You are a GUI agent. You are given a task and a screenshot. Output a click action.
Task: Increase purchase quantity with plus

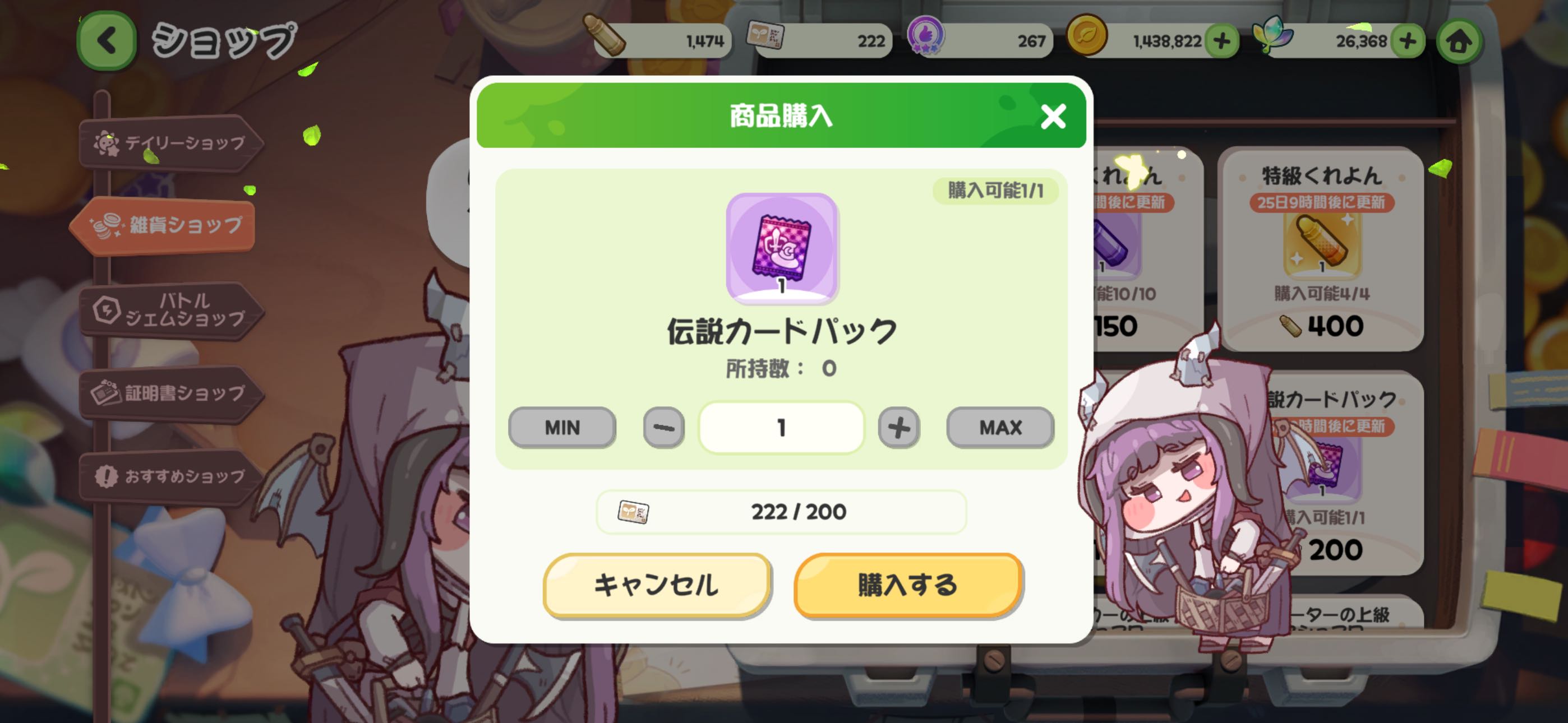[x=898, y=428]
